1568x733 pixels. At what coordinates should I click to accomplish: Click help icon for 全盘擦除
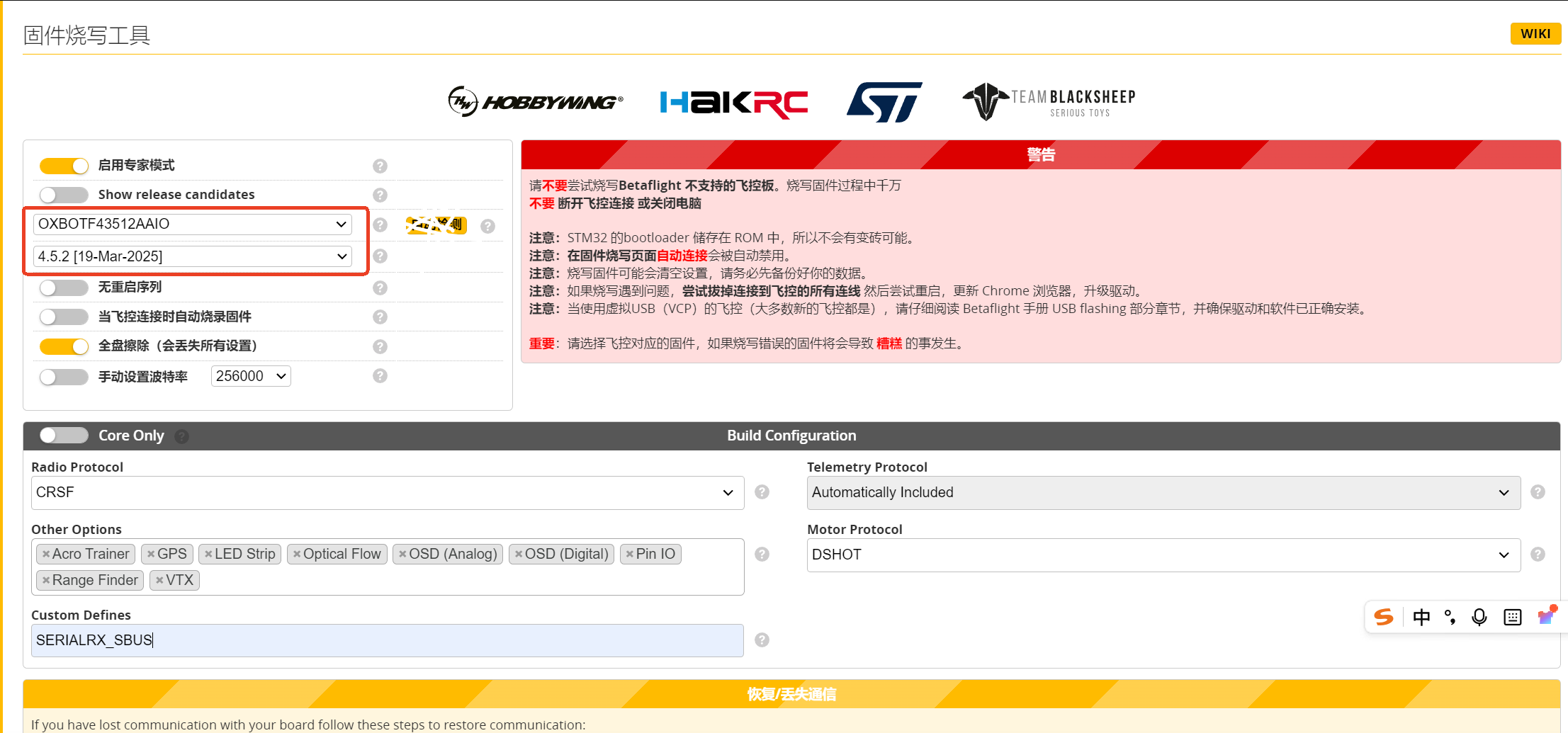[380, 346]
